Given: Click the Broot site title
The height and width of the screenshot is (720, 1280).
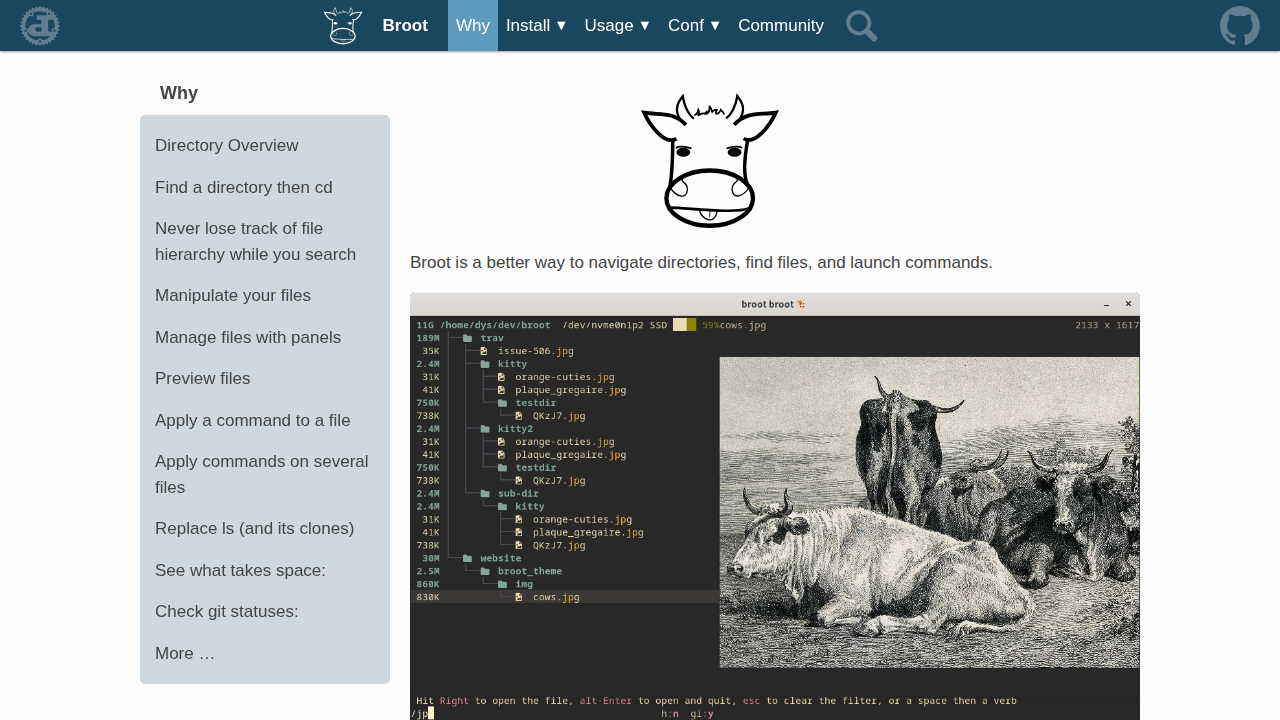Looking at the screenshot, I should point(405,26).
